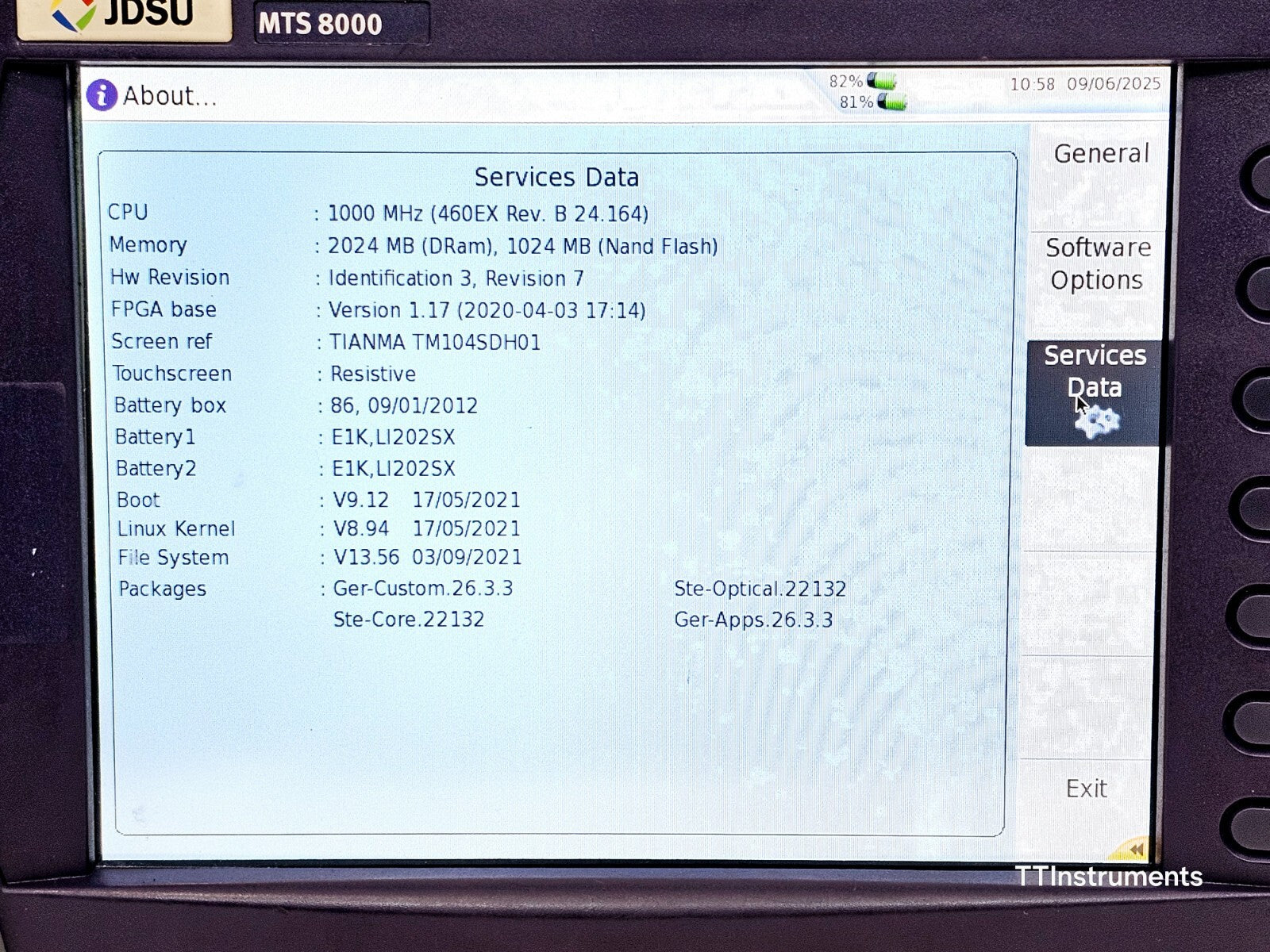Click the Battery2 label
The height and width of the screenshot is (952, 1270).
(156, 469)
